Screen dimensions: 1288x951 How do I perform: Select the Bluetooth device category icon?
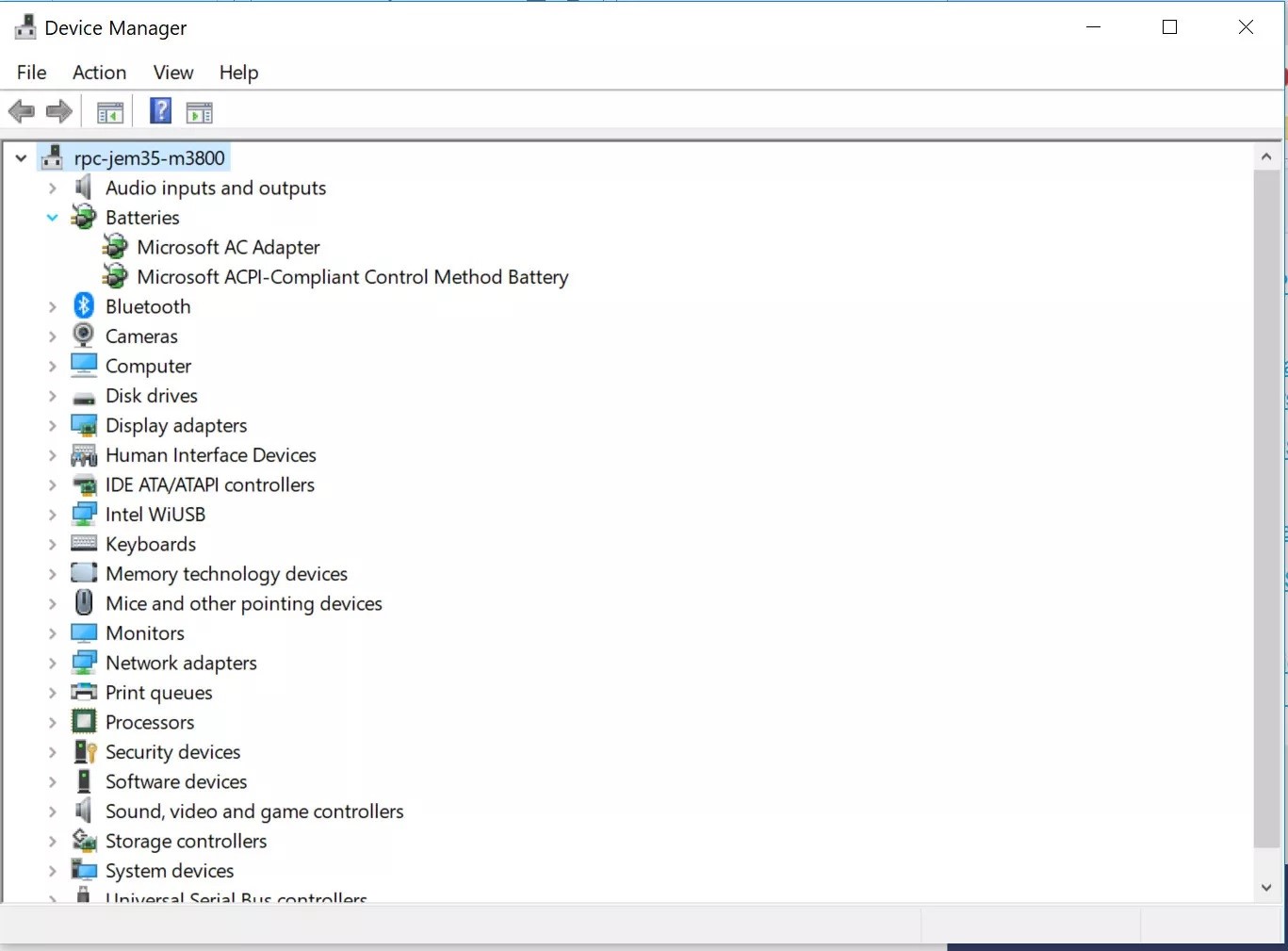[84, 306]
